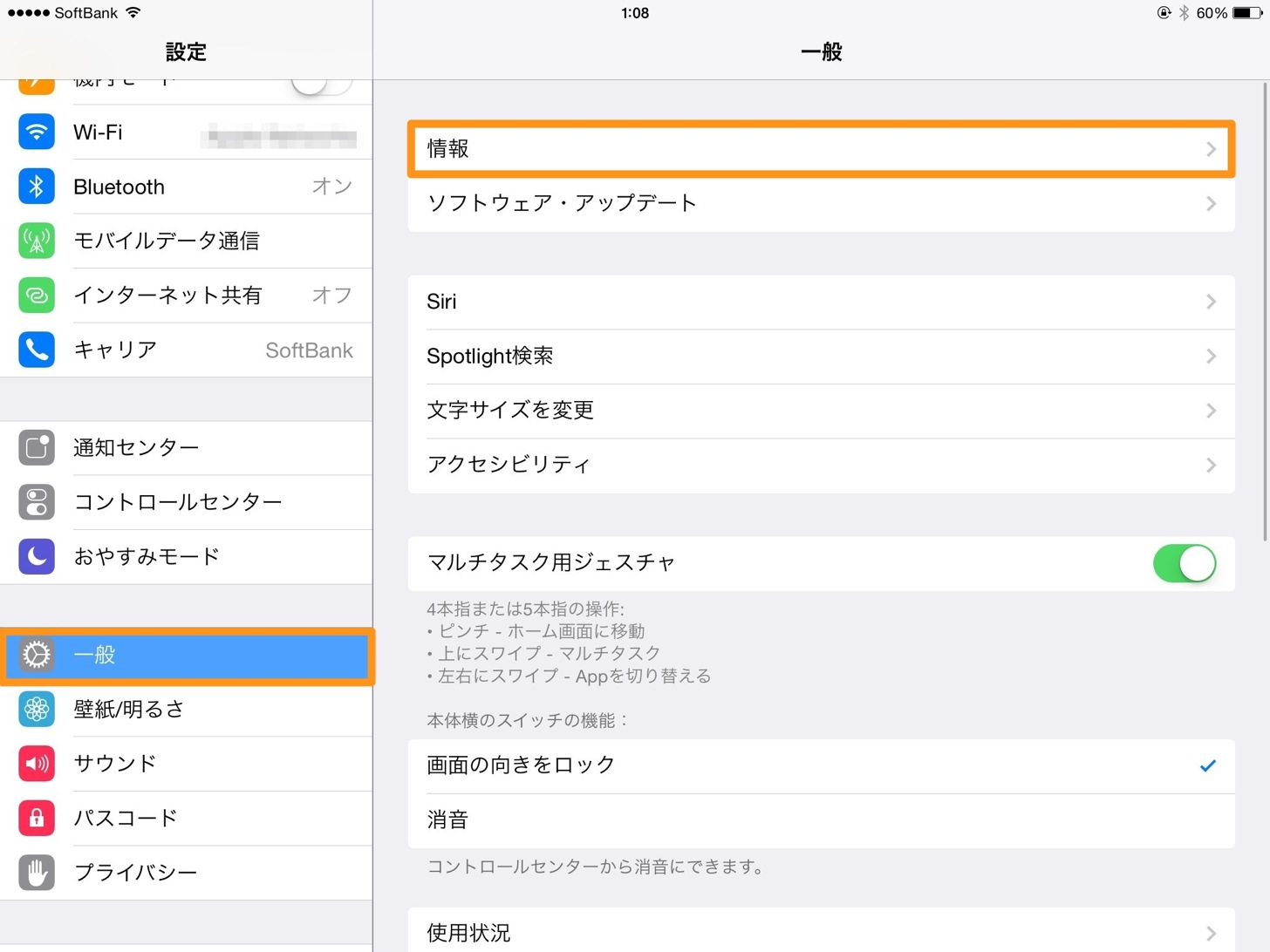This screenshot has width=1270, height=952.
Task: Tap オン value next to Bluetooth
Action: point(332,187)
